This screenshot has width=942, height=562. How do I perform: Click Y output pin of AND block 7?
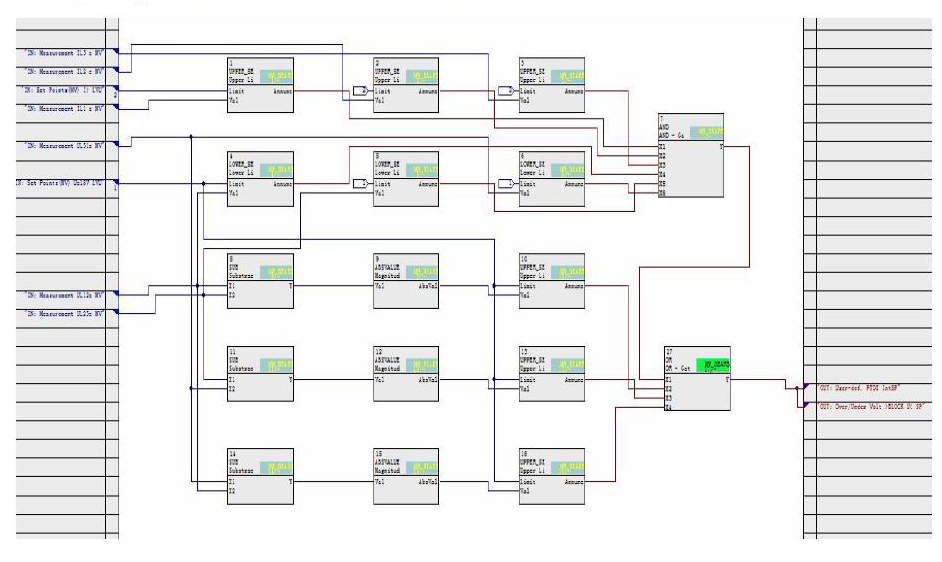721,147
